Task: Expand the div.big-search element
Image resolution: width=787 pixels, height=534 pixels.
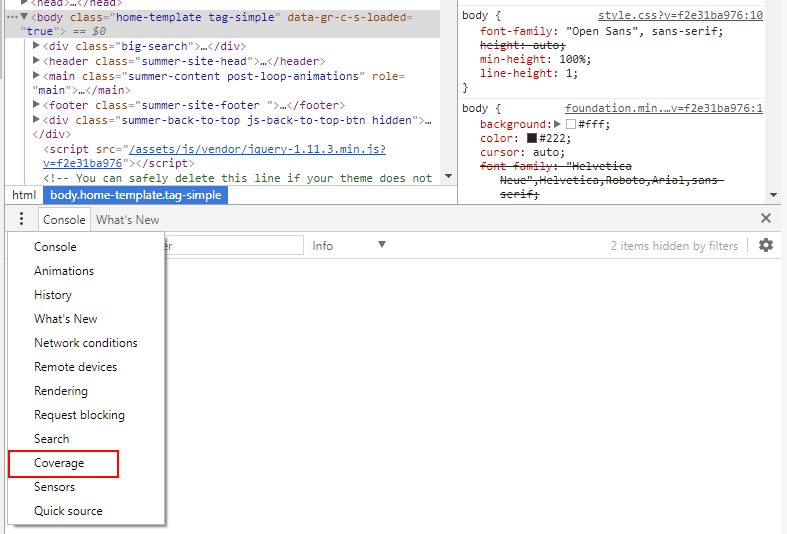Action: pos(36,46)
